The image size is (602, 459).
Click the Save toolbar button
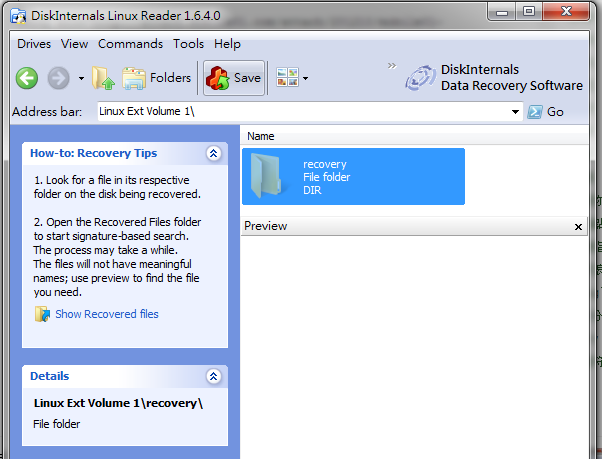coord(234,78)
